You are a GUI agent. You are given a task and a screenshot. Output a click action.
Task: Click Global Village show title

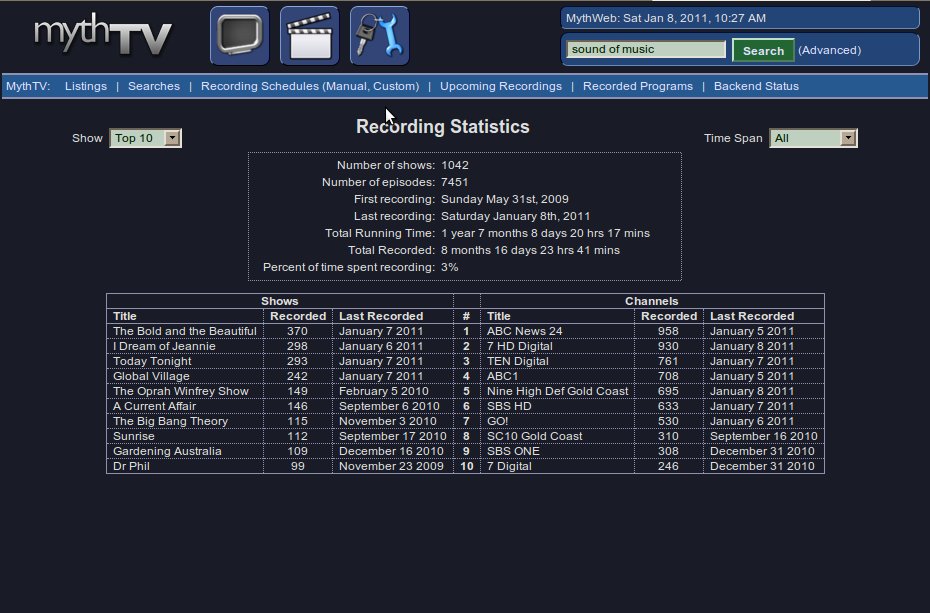pos(151,376)
